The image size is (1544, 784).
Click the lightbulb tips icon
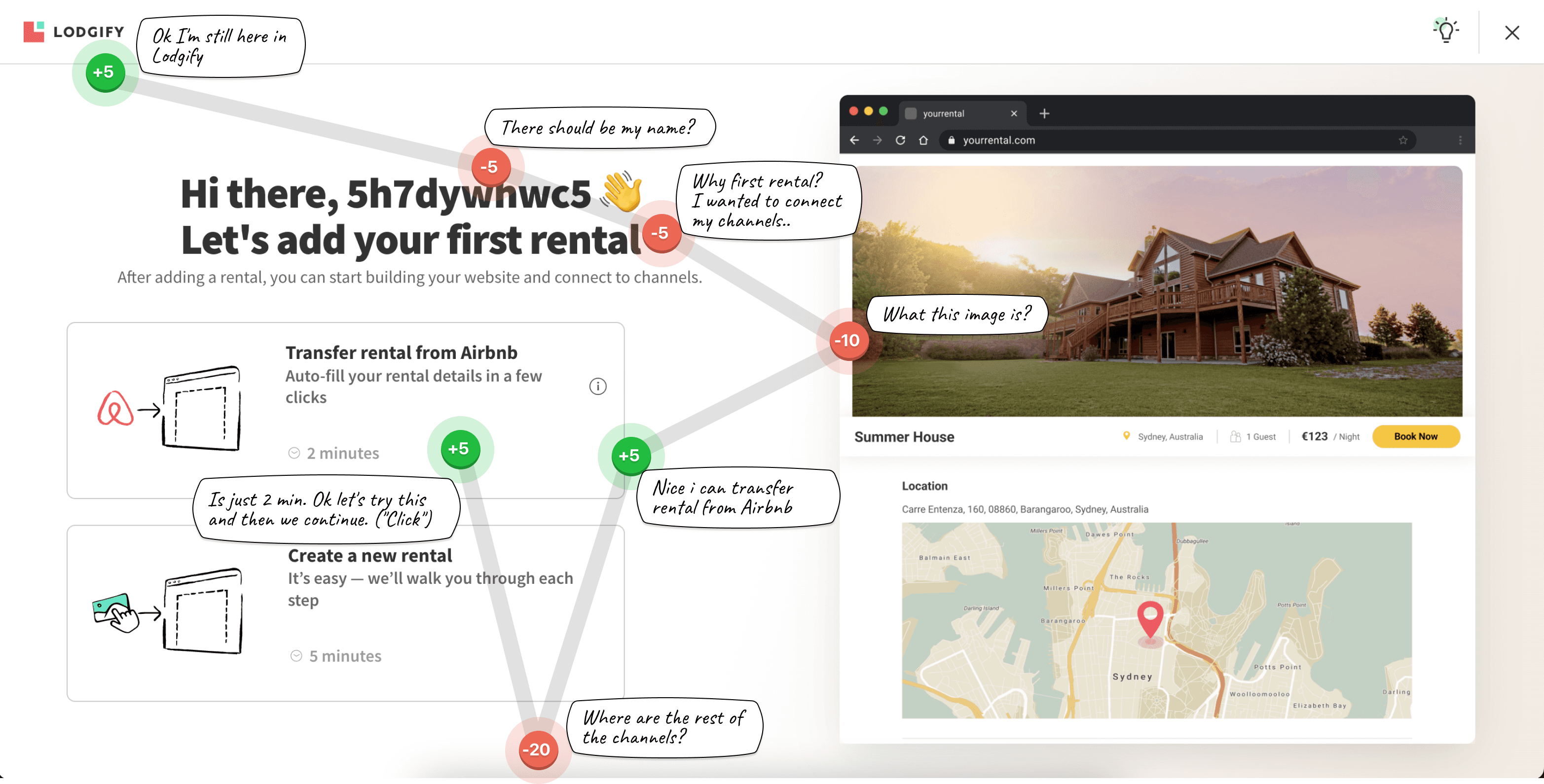[x=1446, y=31]
